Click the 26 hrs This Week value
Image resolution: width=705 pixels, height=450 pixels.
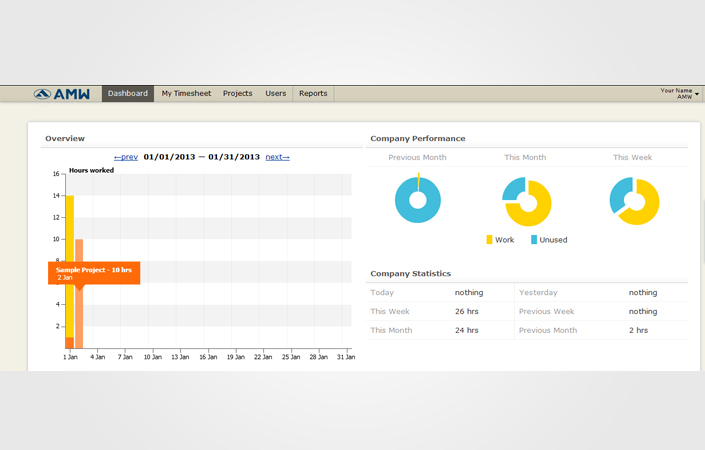pyautogui.click(x=467, y=311)
